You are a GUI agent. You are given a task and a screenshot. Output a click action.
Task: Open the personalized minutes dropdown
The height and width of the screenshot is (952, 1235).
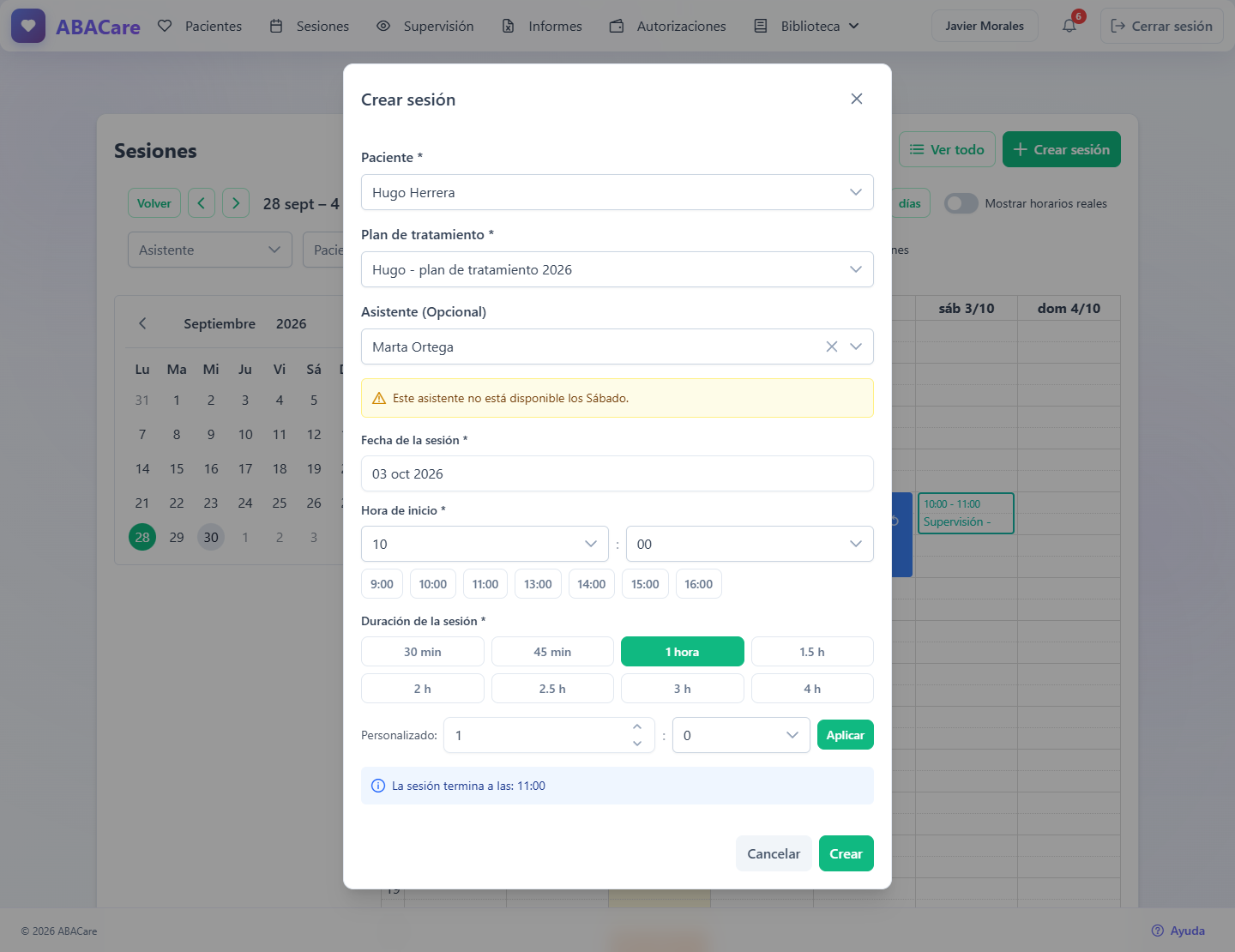click(741, 735)
